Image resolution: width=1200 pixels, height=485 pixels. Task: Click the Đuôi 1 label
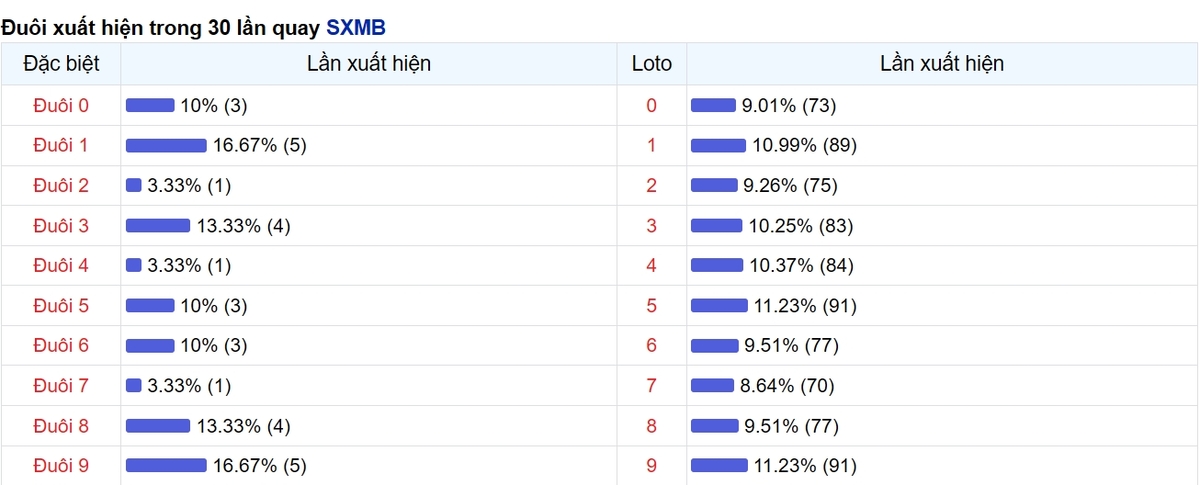(x=61, y=145)
